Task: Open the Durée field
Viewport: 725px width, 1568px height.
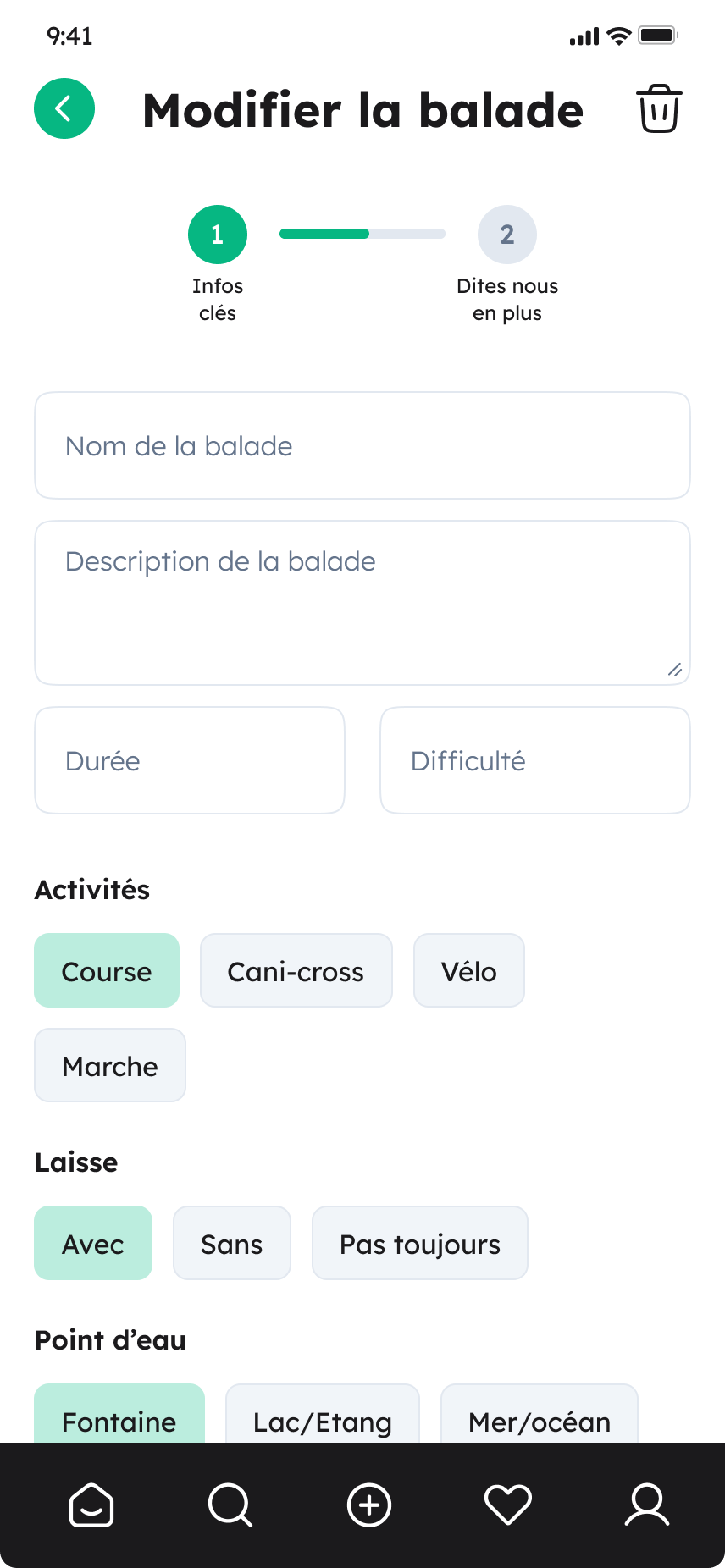Action: pyautogui.click(x=190, y=760)
